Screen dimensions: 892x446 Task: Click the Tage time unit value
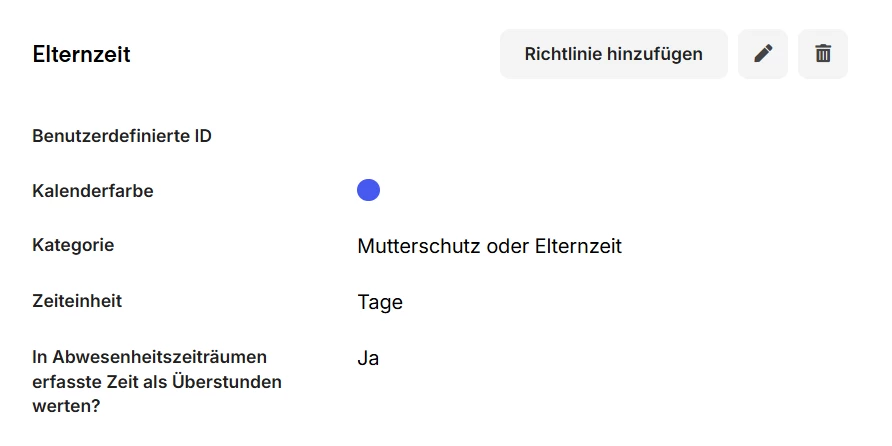(380, 302)
